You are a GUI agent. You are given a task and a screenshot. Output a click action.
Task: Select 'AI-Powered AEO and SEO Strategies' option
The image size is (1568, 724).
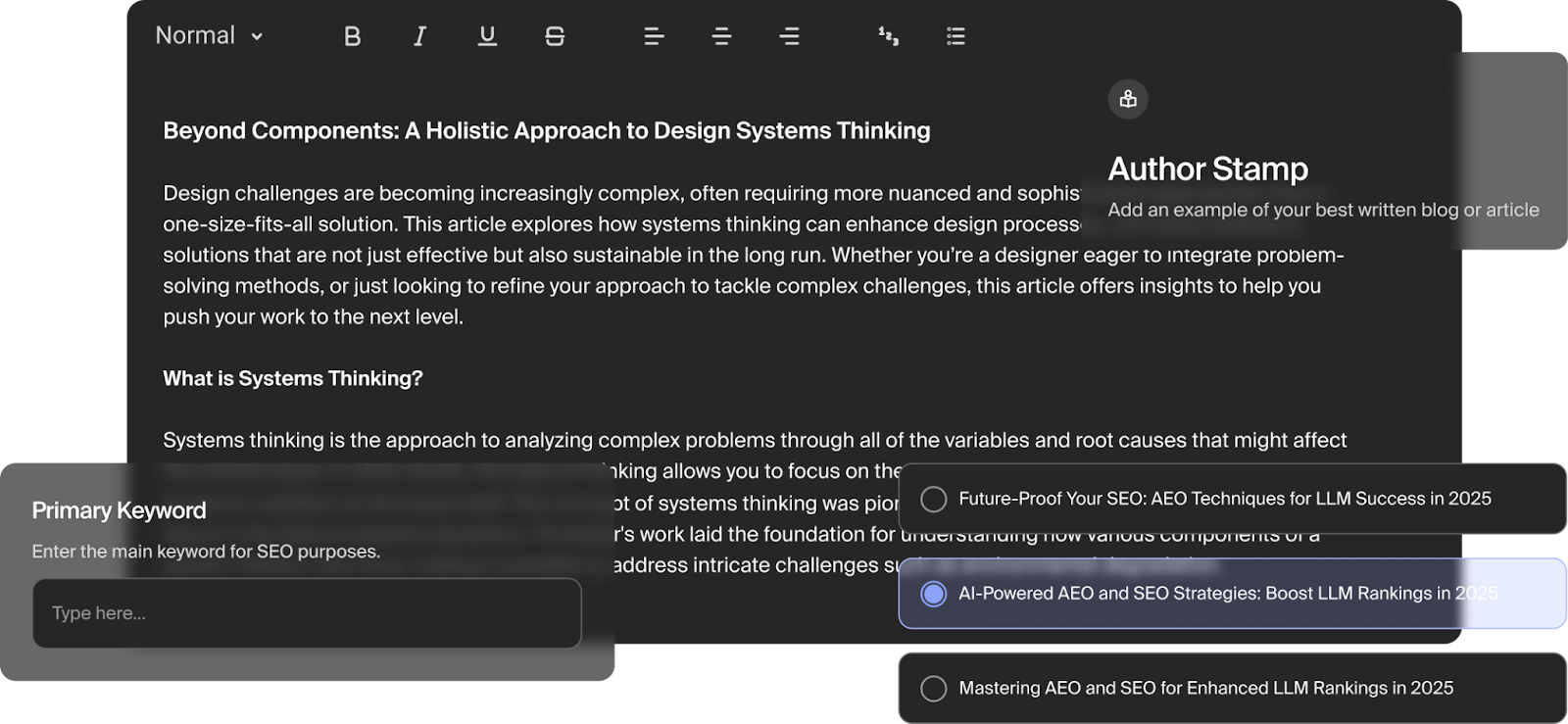(934, 594)
